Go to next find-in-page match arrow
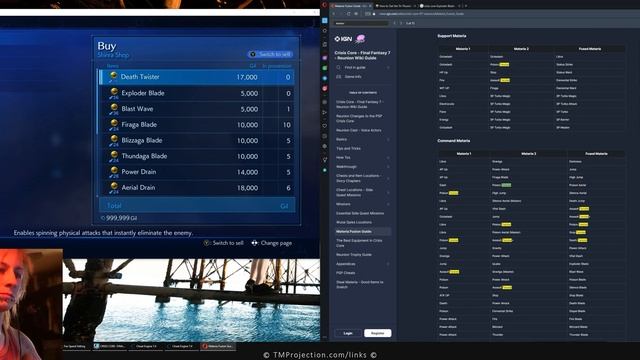 401,23
